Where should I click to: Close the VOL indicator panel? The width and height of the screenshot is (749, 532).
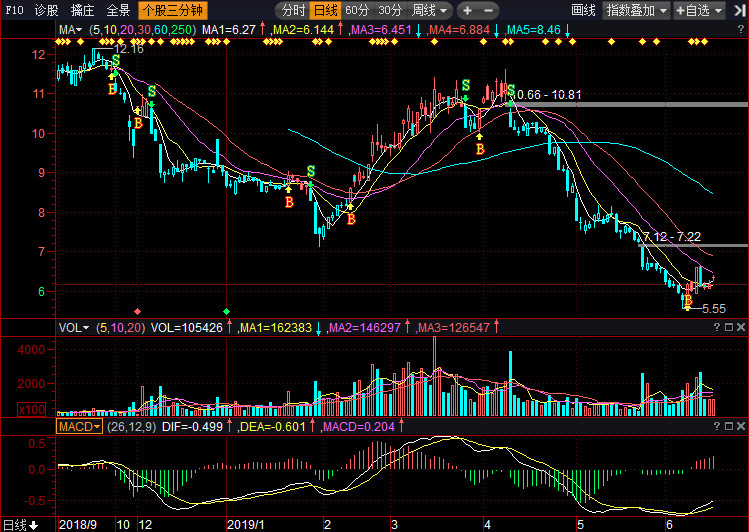(x=740, y=327)
